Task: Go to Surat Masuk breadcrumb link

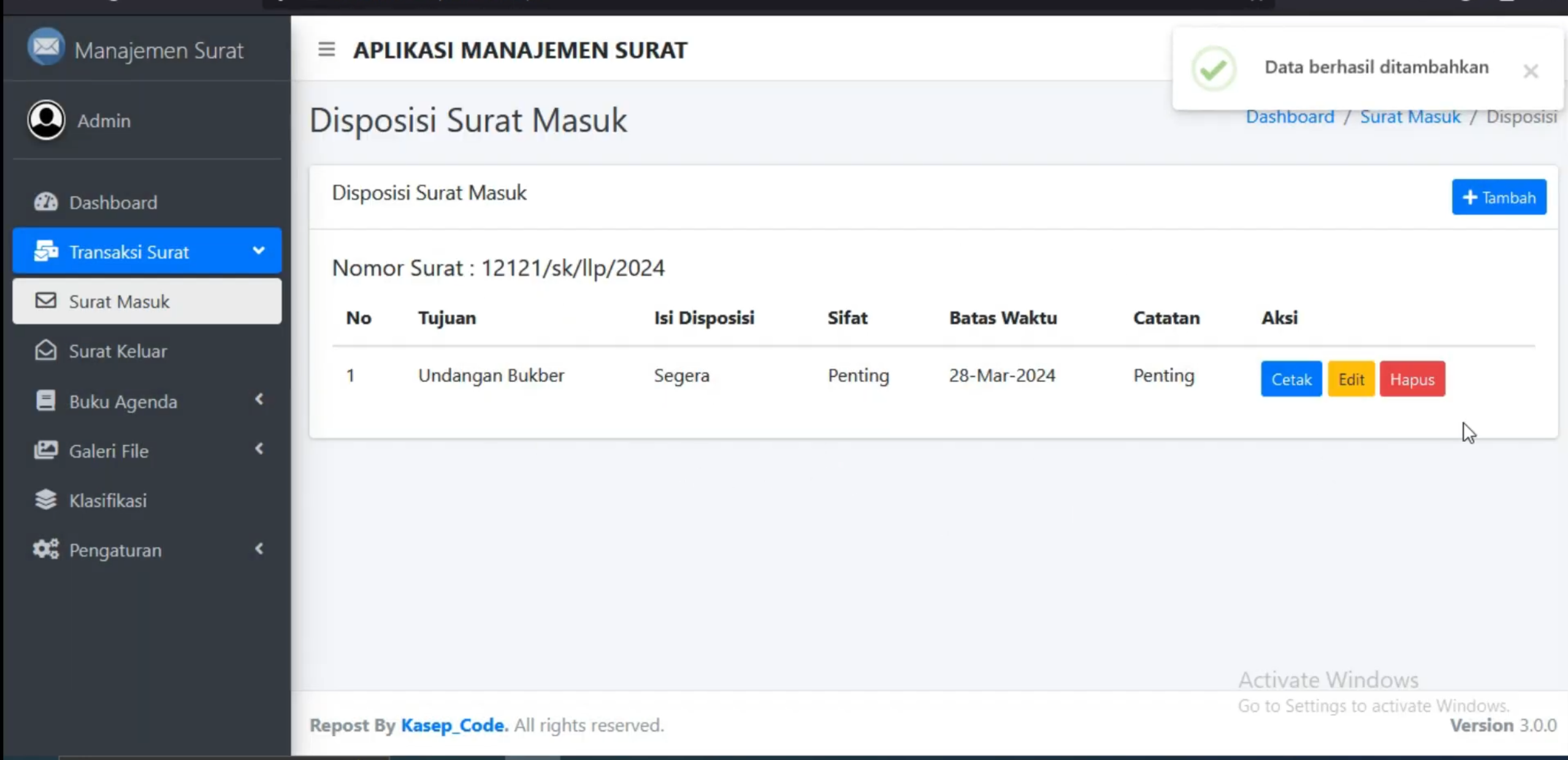Action: pyautogui.click(x=1410, y=116)
